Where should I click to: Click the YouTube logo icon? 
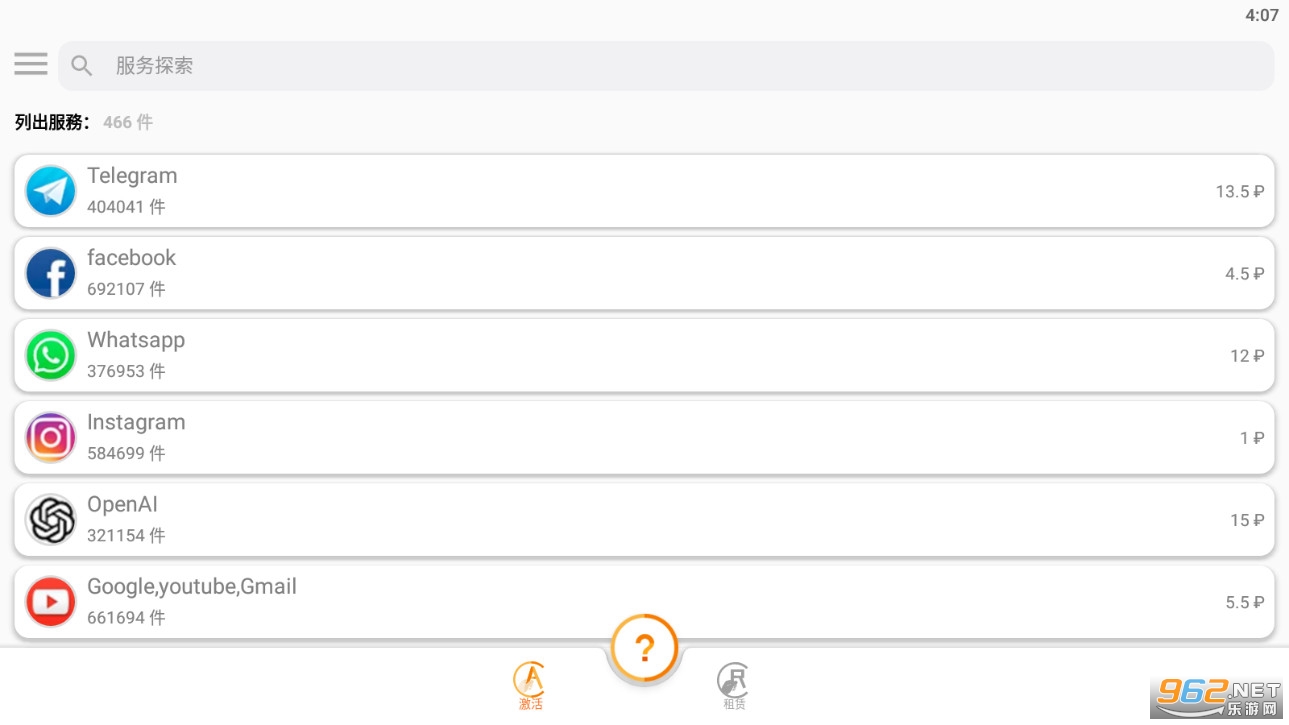point(51,602)
